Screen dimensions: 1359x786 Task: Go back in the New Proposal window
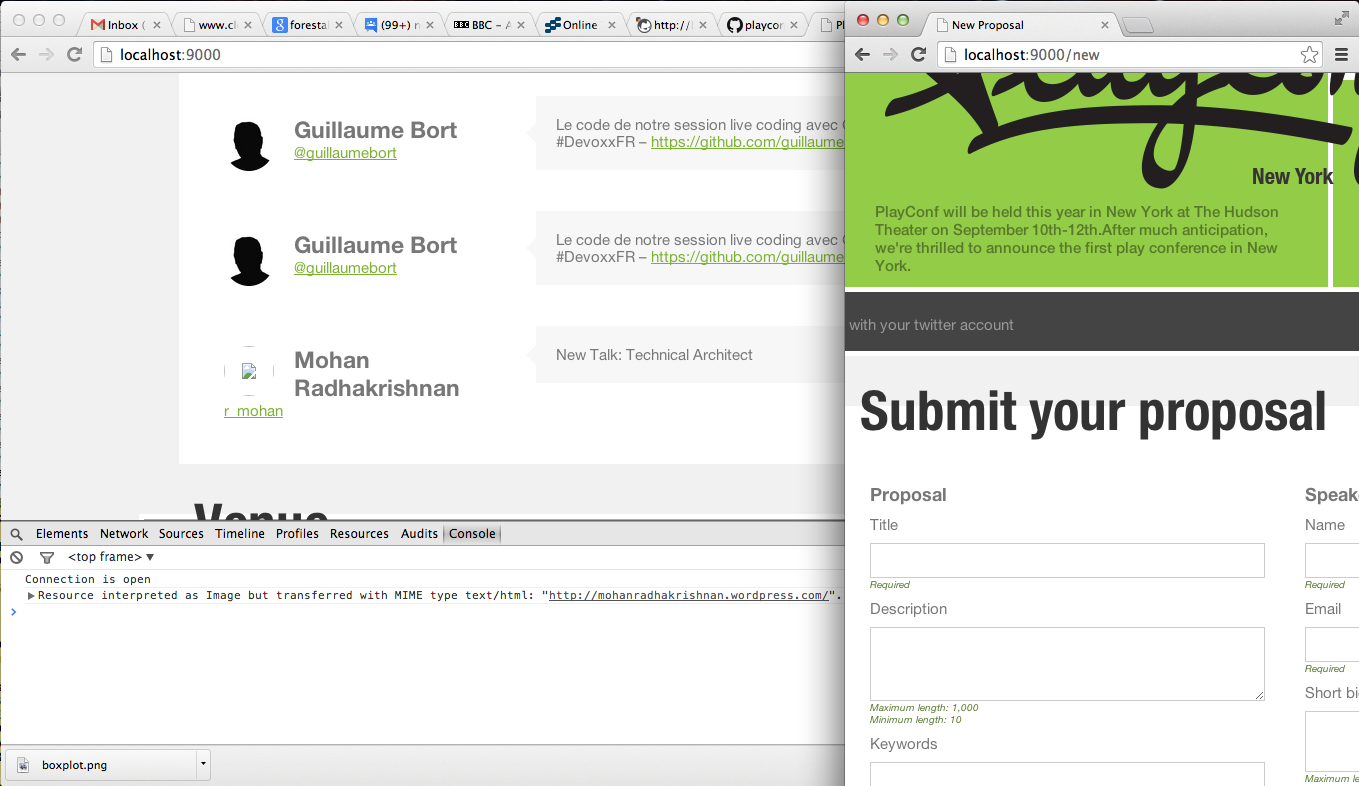coord(863,55)
